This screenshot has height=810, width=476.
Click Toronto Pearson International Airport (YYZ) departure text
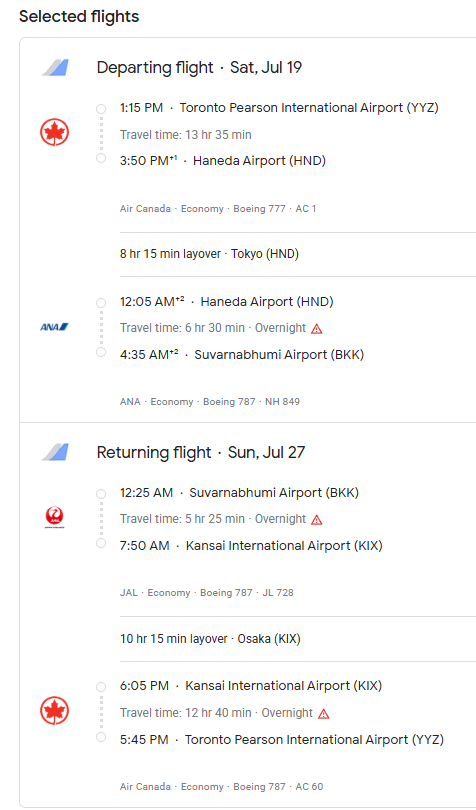309,108
